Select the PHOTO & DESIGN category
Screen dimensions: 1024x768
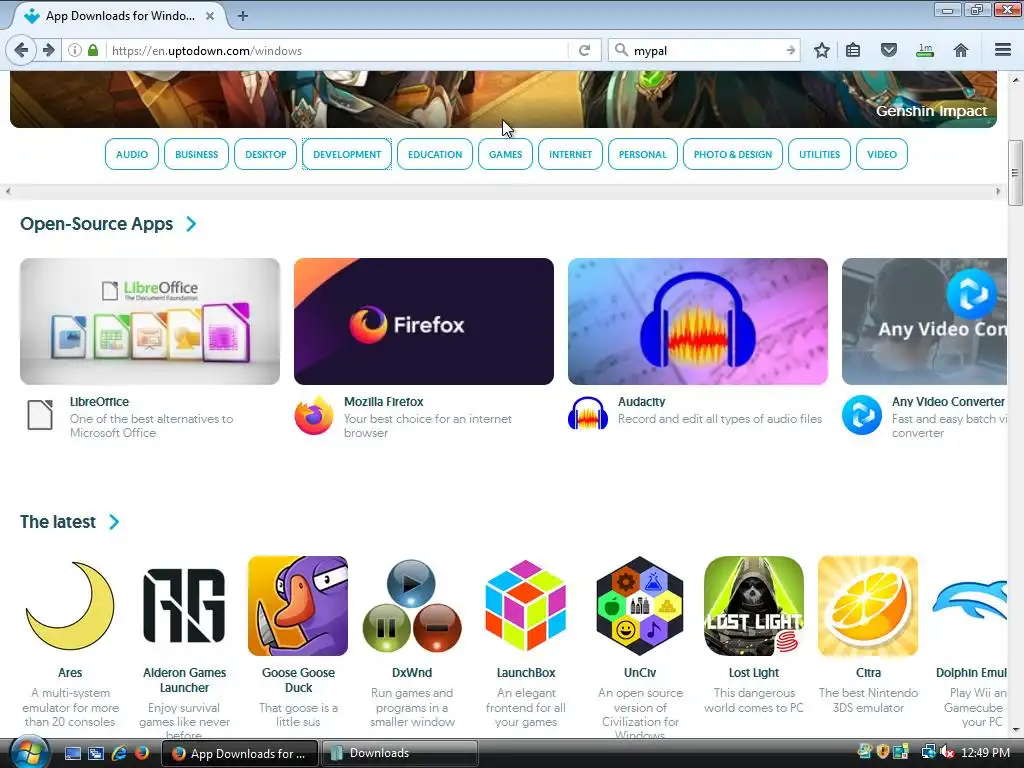click(733, 154)
